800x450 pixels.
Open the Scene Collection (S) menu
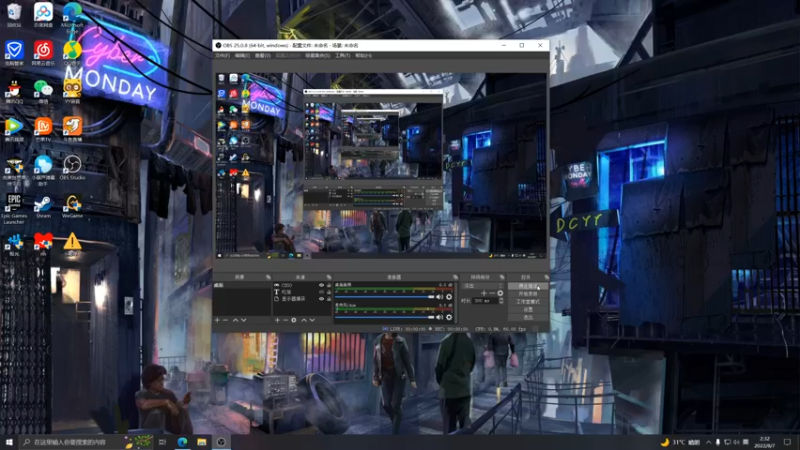pos(317,55)
